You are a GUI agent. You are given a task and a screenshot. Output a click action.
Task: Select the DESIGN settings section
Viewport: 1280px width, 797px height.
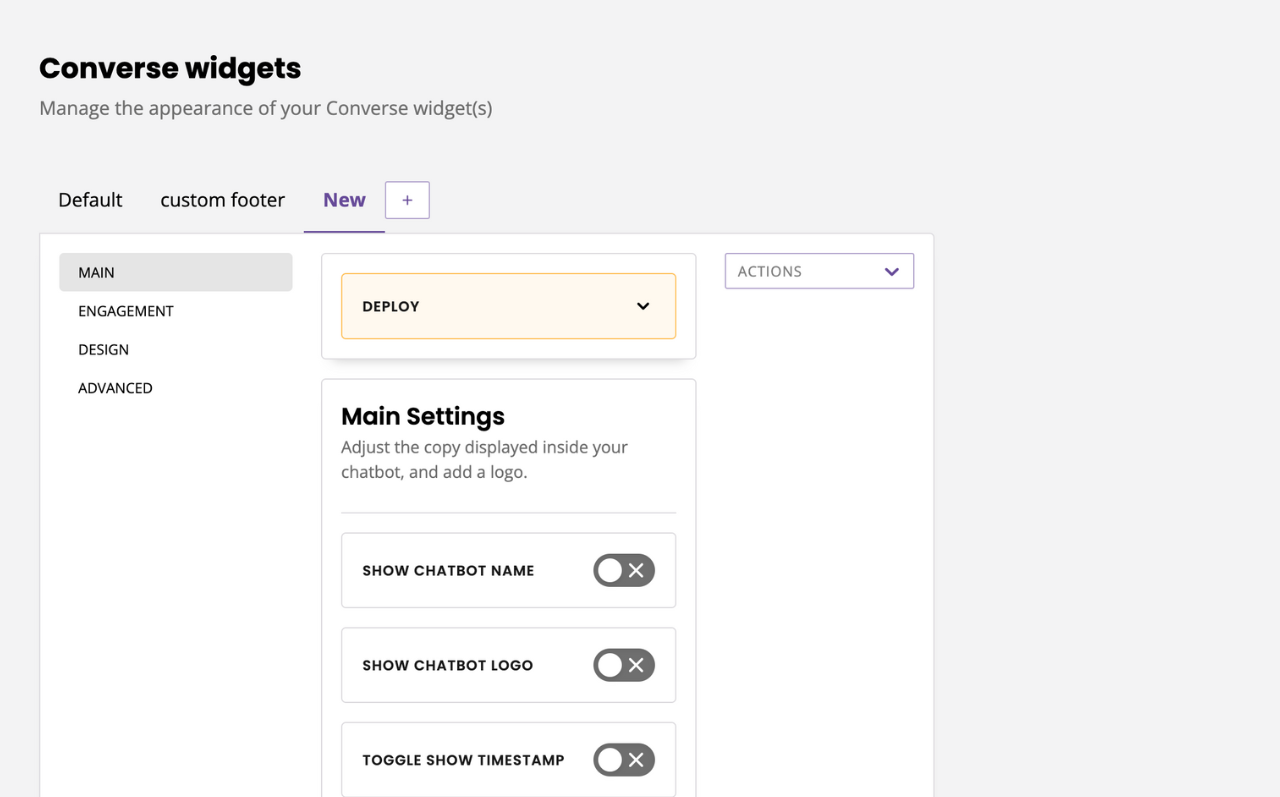point(103,349)
